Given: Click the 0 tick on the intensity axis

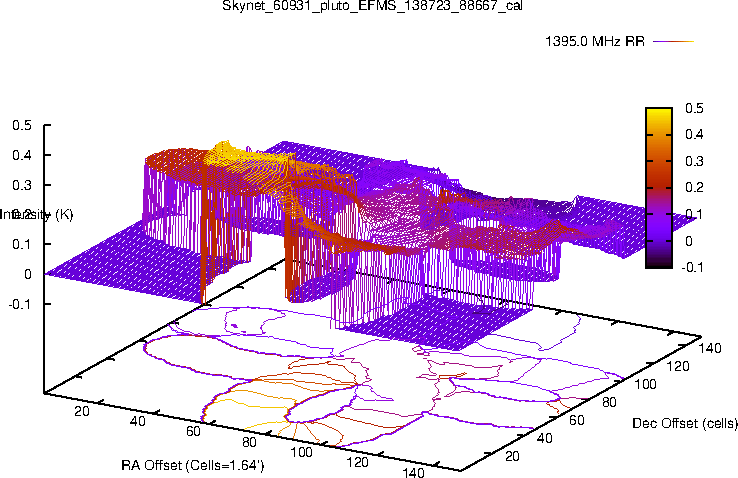Looking at the screenshot, I should pos(28,274).
